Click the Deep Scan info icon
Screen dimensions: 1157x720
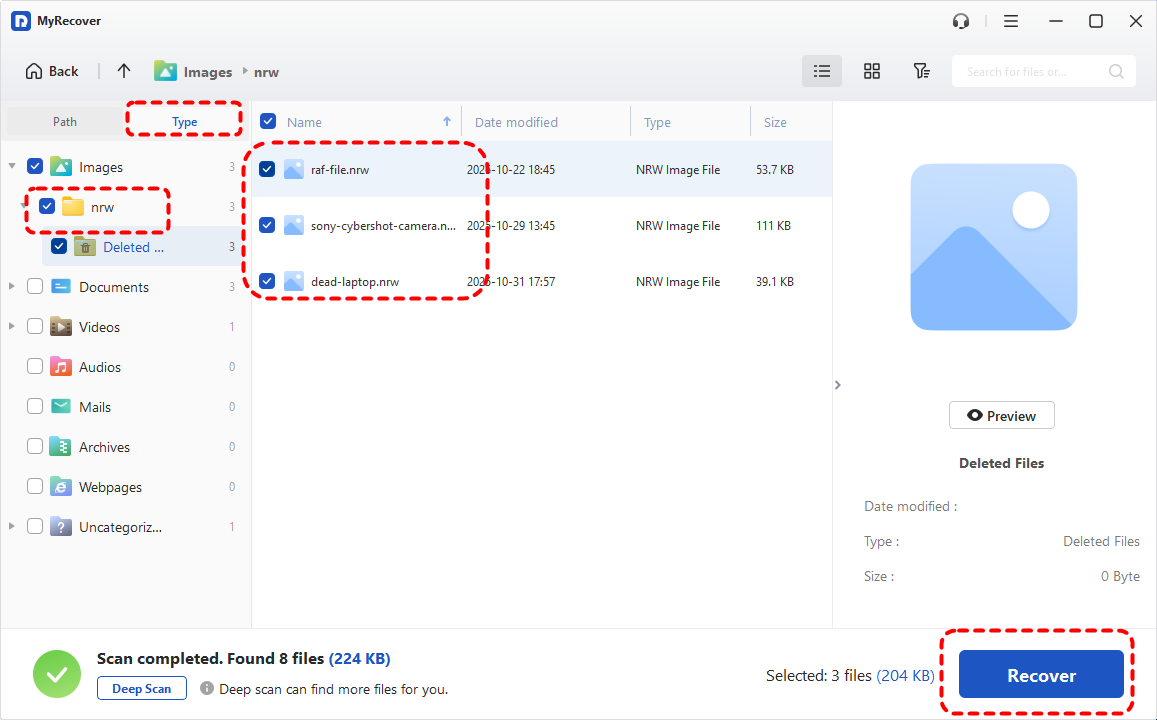click(x=207, y=688)
